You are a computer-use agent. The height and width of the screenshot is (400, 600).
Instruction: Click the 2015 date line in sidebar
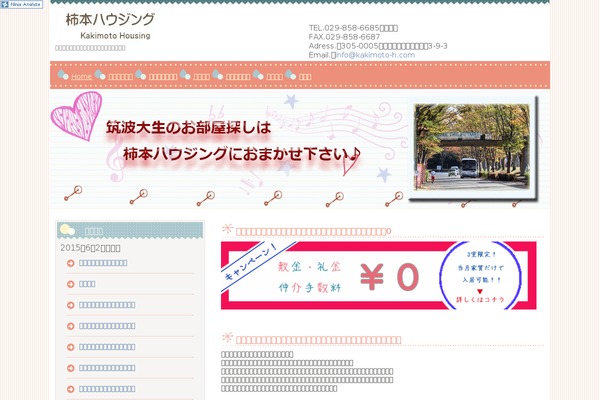coord(90,248)
